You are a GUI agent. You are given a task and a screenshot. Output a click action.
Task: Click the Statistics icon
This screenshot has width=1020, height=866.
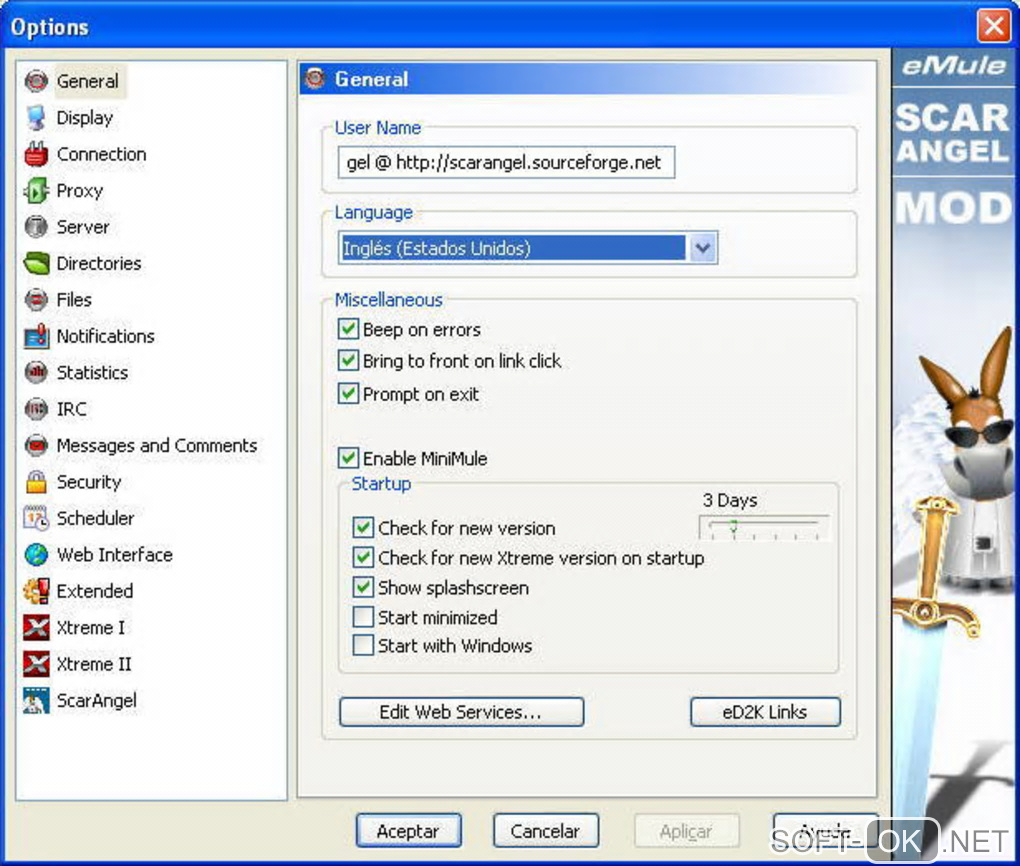coord(36,373)
